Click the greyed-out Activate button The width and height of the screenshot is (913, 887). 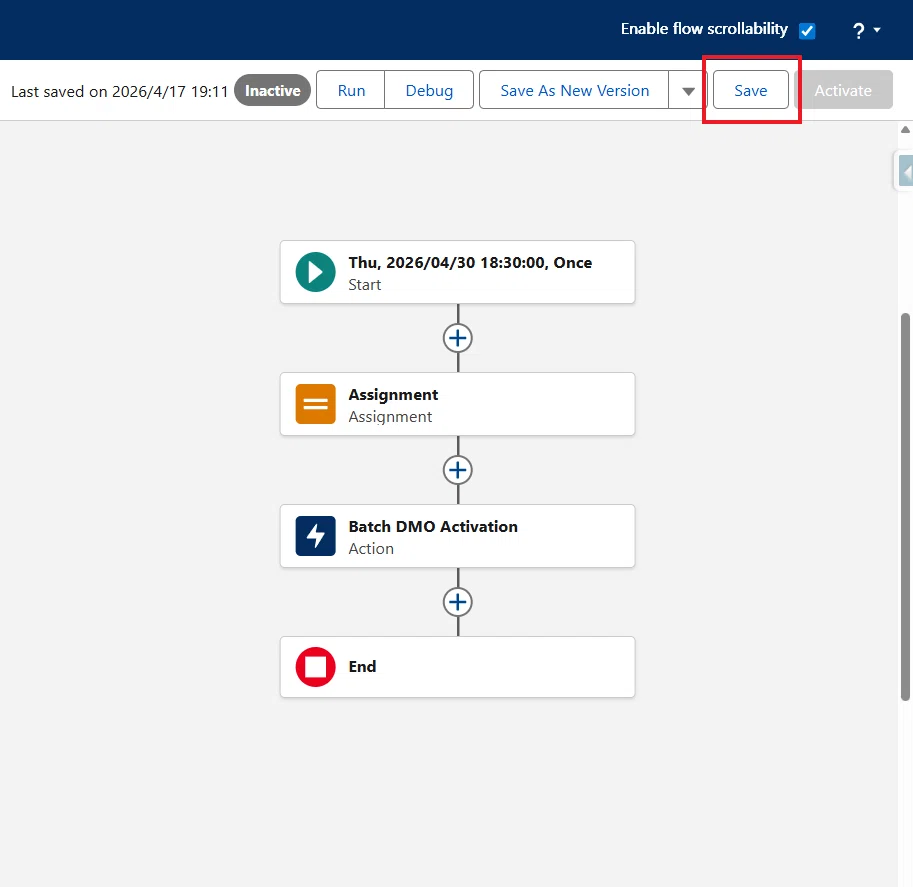pos(843,90)
